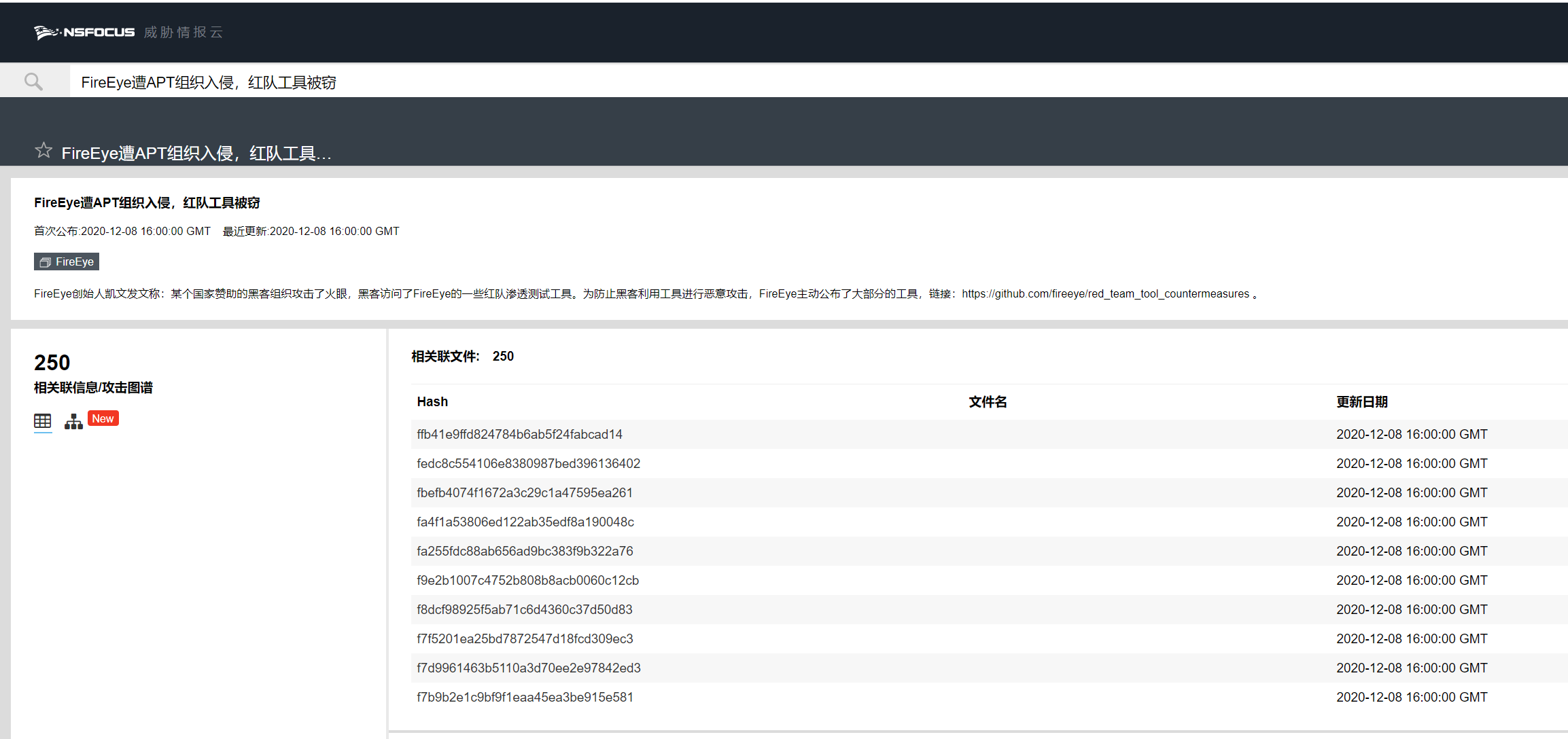Open hash fa255fdc88ab656ad9bc383f9b322a76

pyautogui.click(x=524, y=551)
